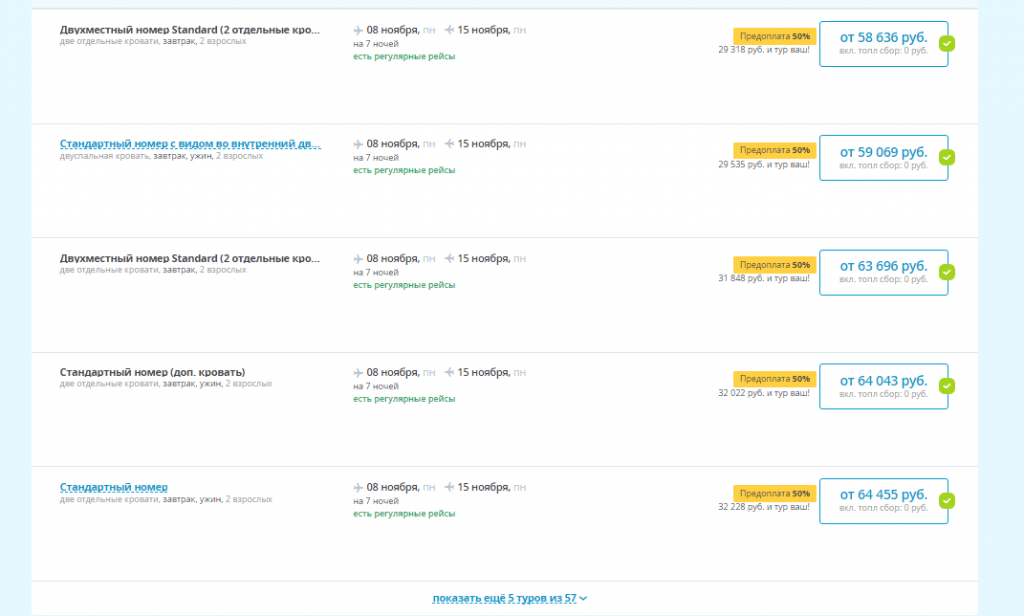
Task: Click departure plane icon in 63 696 руб. row
Action: point(358,259)
